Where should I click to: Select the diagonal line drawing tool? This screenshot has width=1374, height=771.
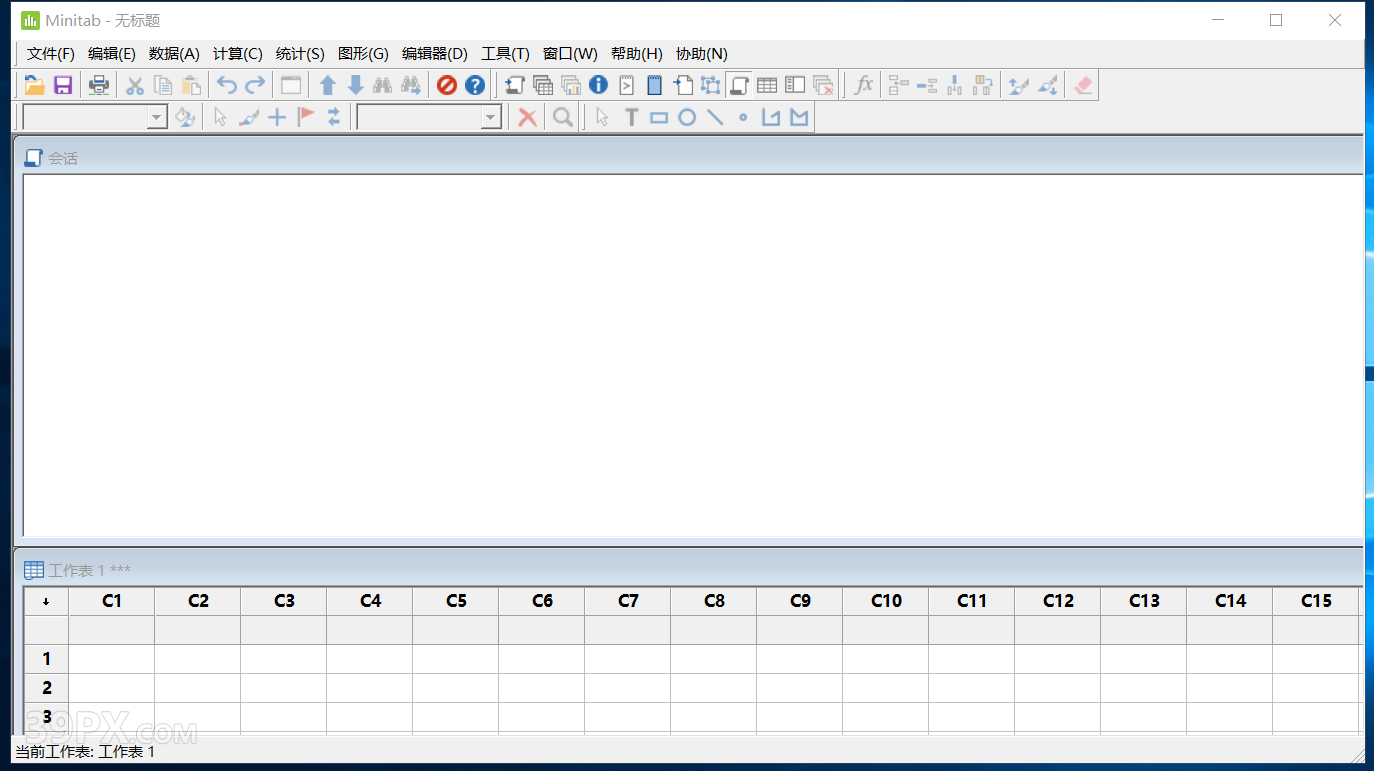715,117
